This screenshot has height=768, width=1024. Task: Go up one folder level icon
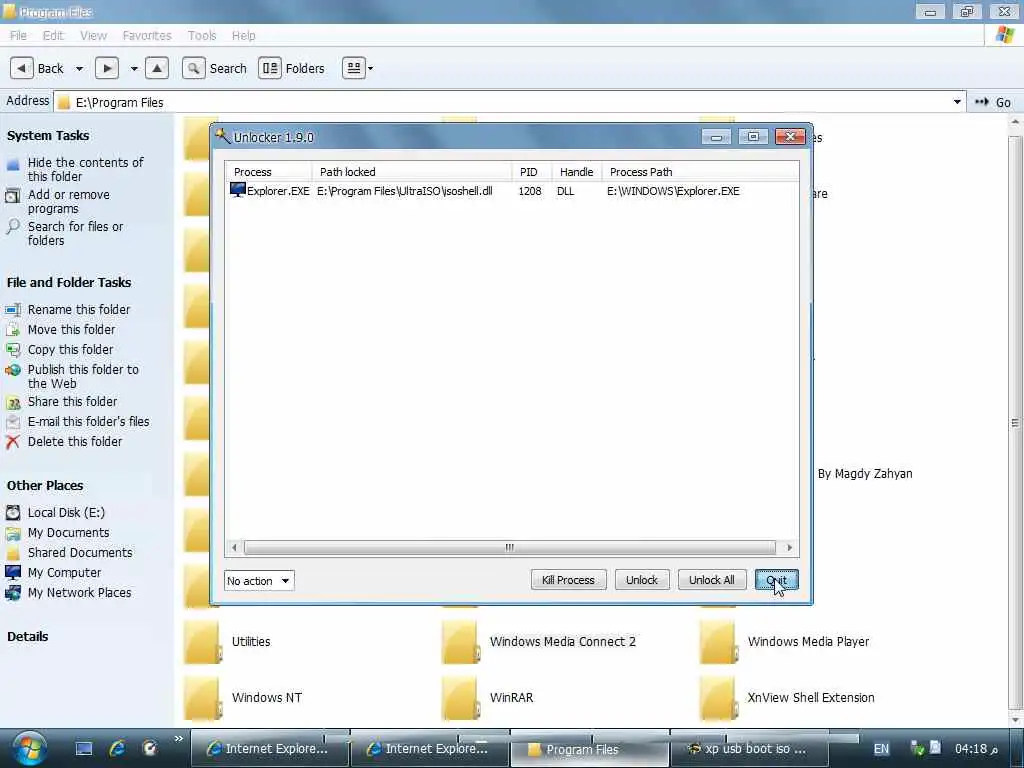(157, 68)
